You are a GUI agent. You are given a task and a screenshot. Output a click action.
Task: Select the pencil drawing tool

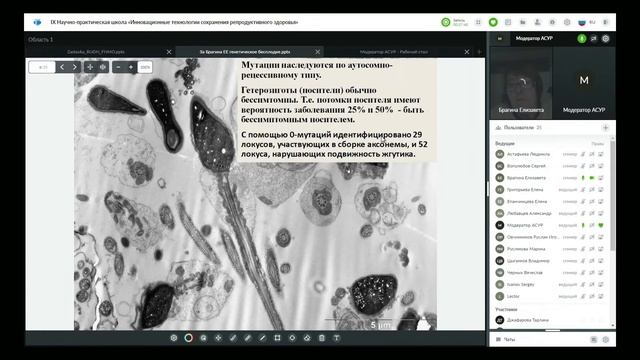pos(233,338)
